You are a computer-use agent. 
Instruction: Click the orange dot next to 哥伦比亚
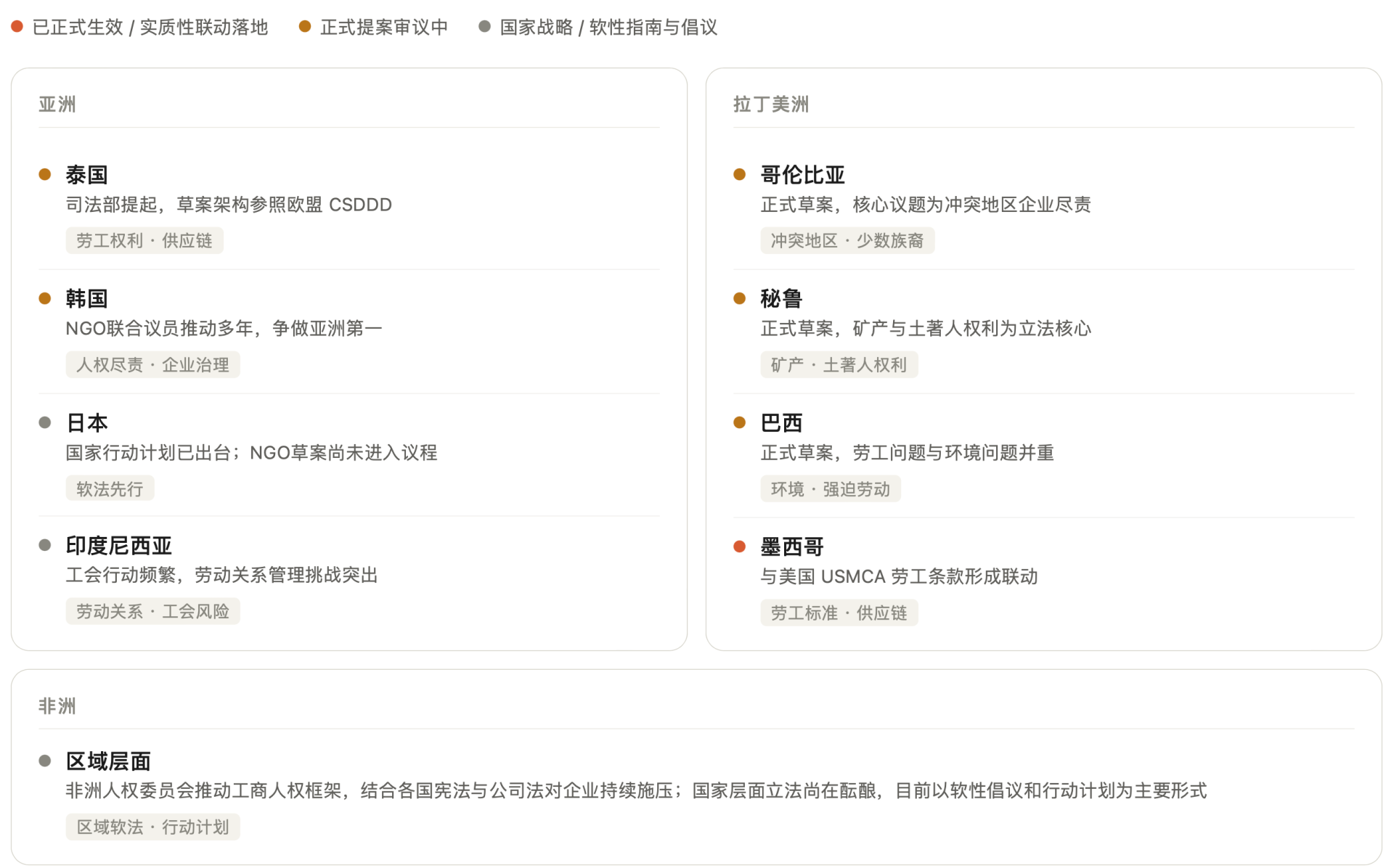[740, 174]
